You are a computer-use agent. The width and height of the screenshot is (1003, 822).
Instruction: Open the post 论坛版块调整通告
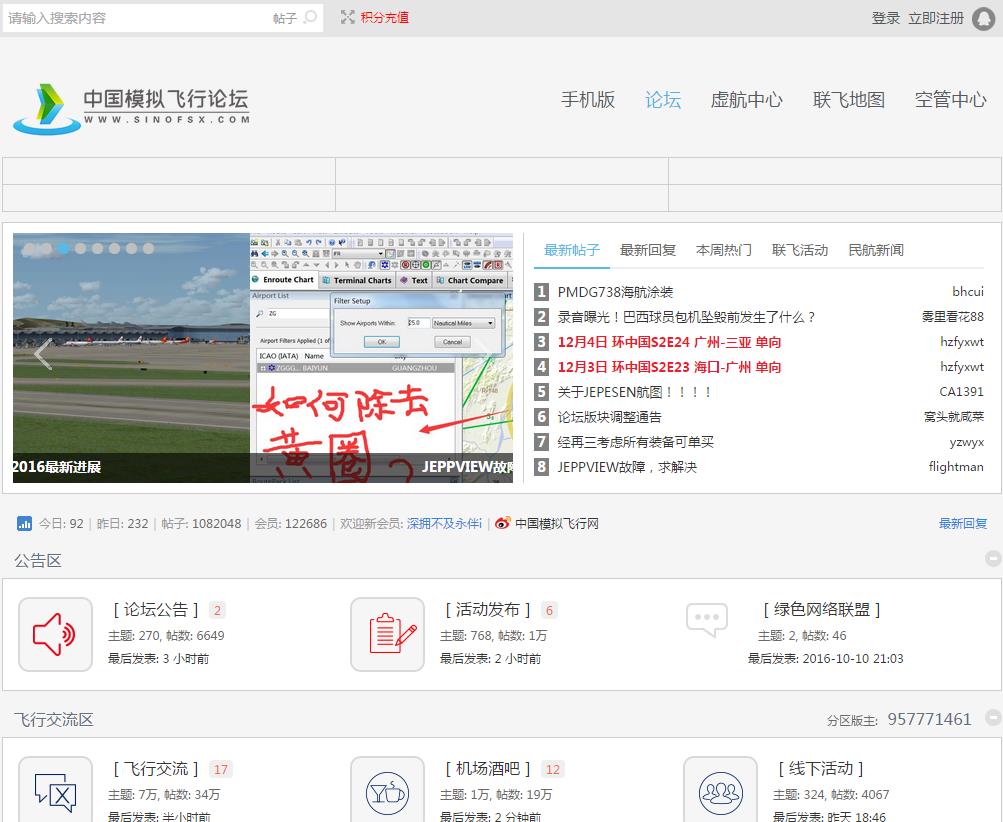(609, 417)
